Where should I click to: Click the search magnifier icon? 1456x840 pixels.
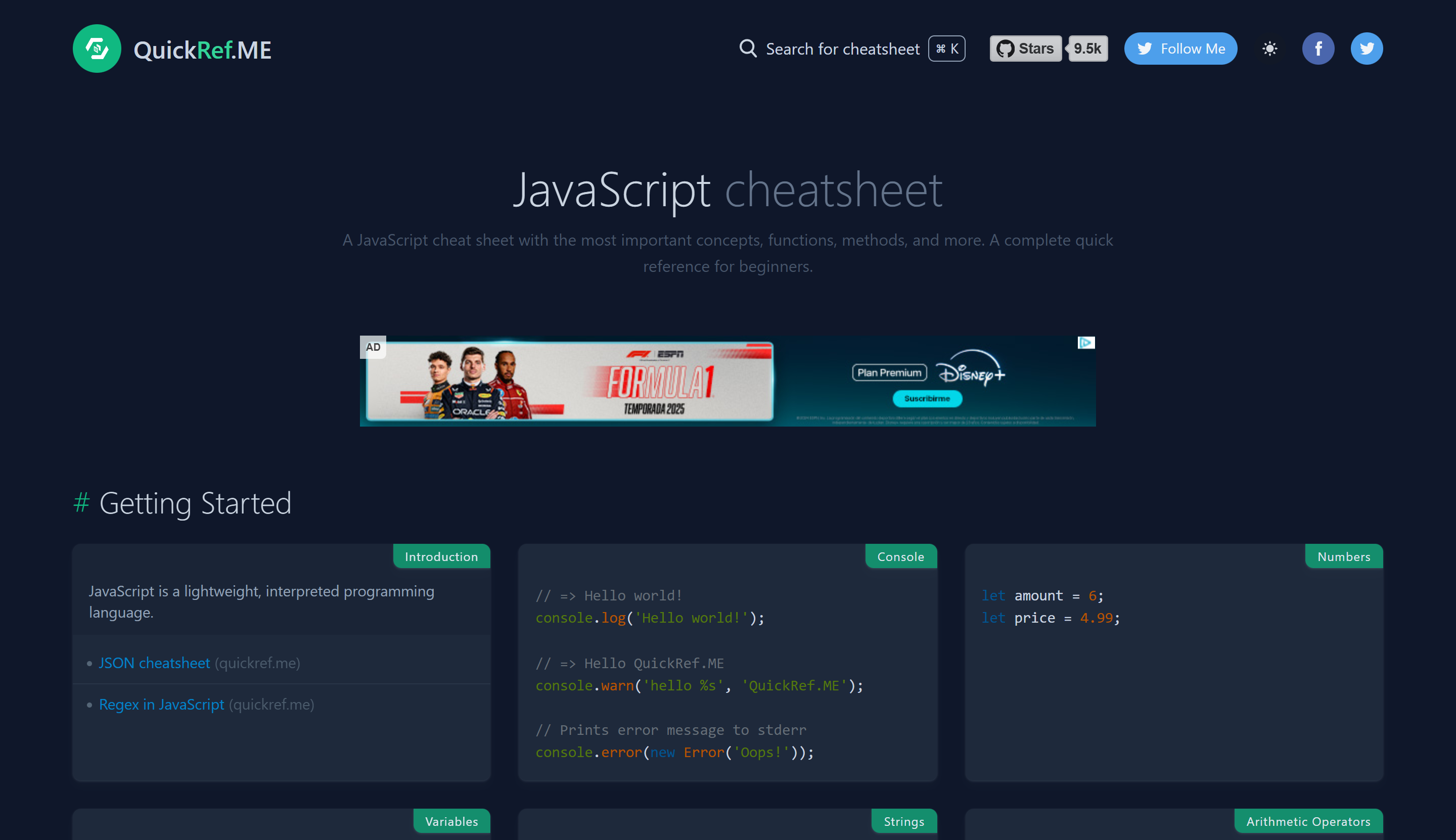click(x=748, y=49)
